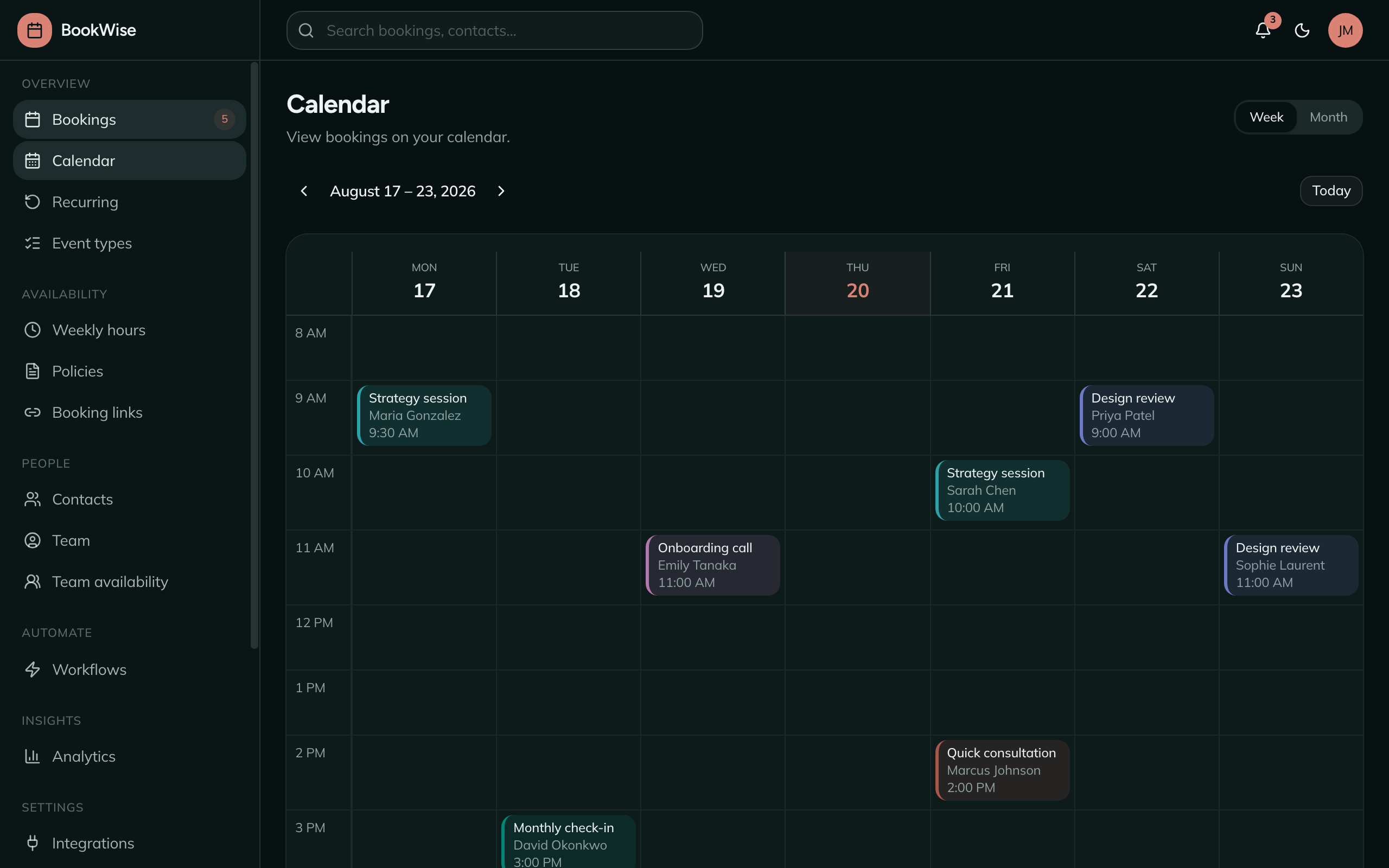This screenshot has width=1389, height=868.
Task: Select Friday 21 column header
Action: (x=1002, y=283)
